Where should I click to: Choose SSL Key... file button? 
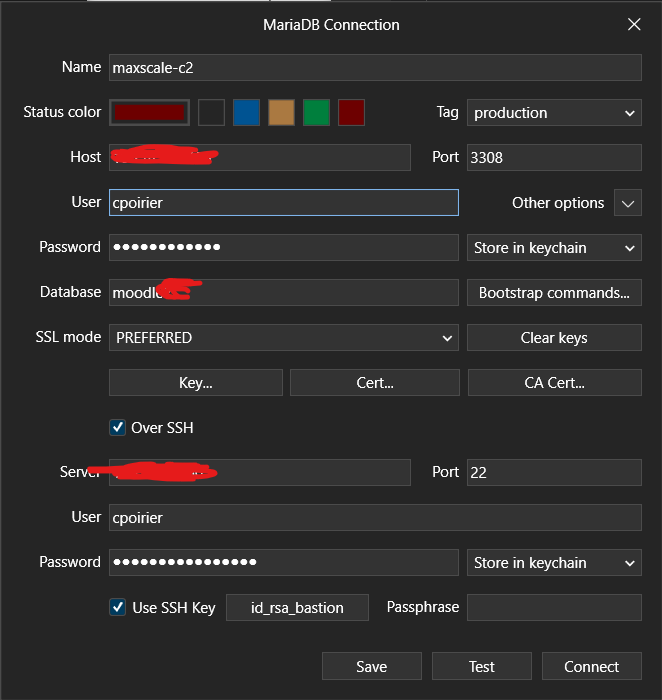click(196, 383)
